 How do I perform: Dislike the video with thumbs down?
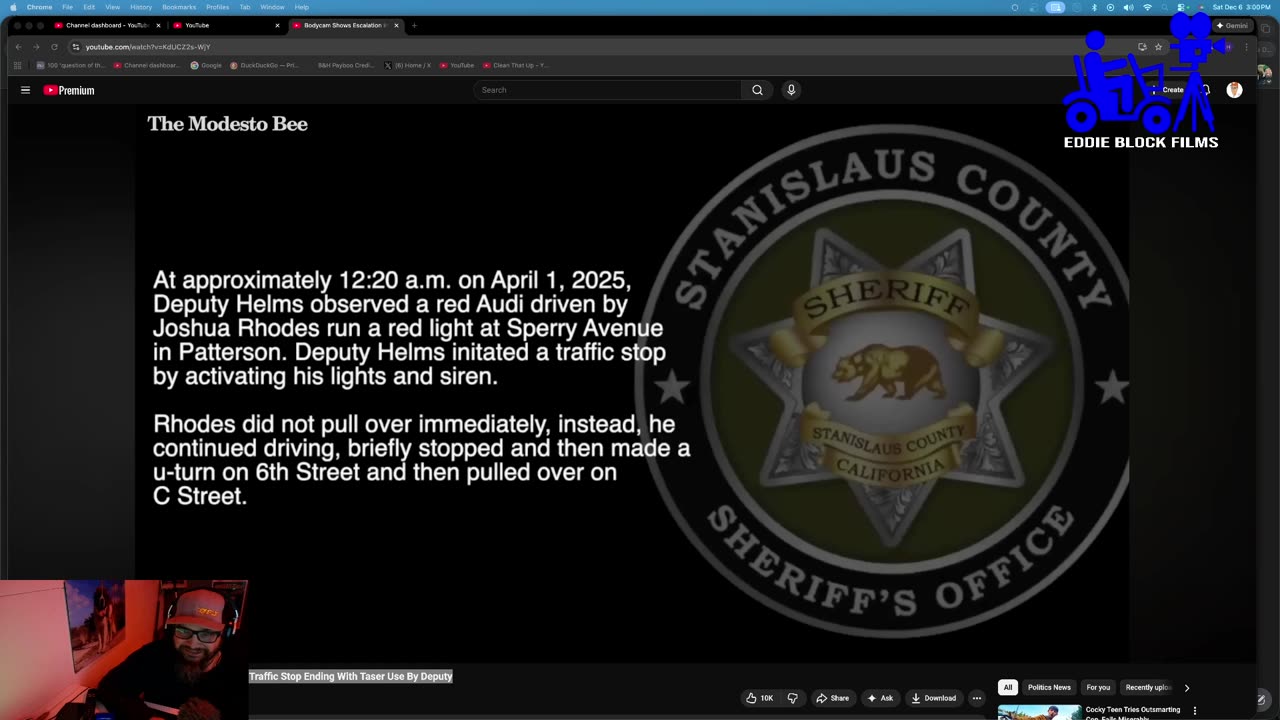coord(793,698)
